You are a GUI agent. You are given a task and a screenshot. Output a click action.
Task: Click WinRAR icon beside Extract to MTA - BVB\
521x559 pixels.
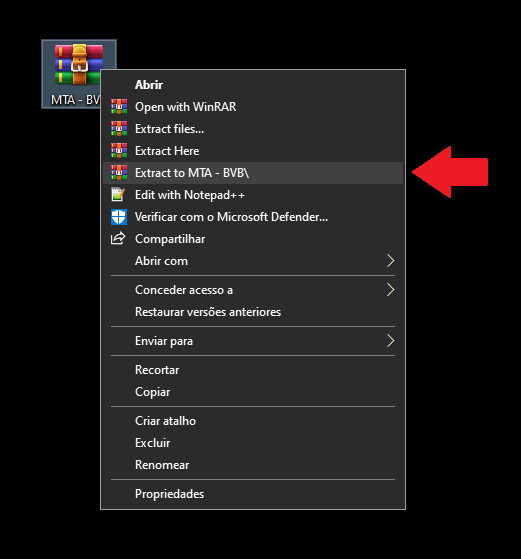[x=119, y=173]
